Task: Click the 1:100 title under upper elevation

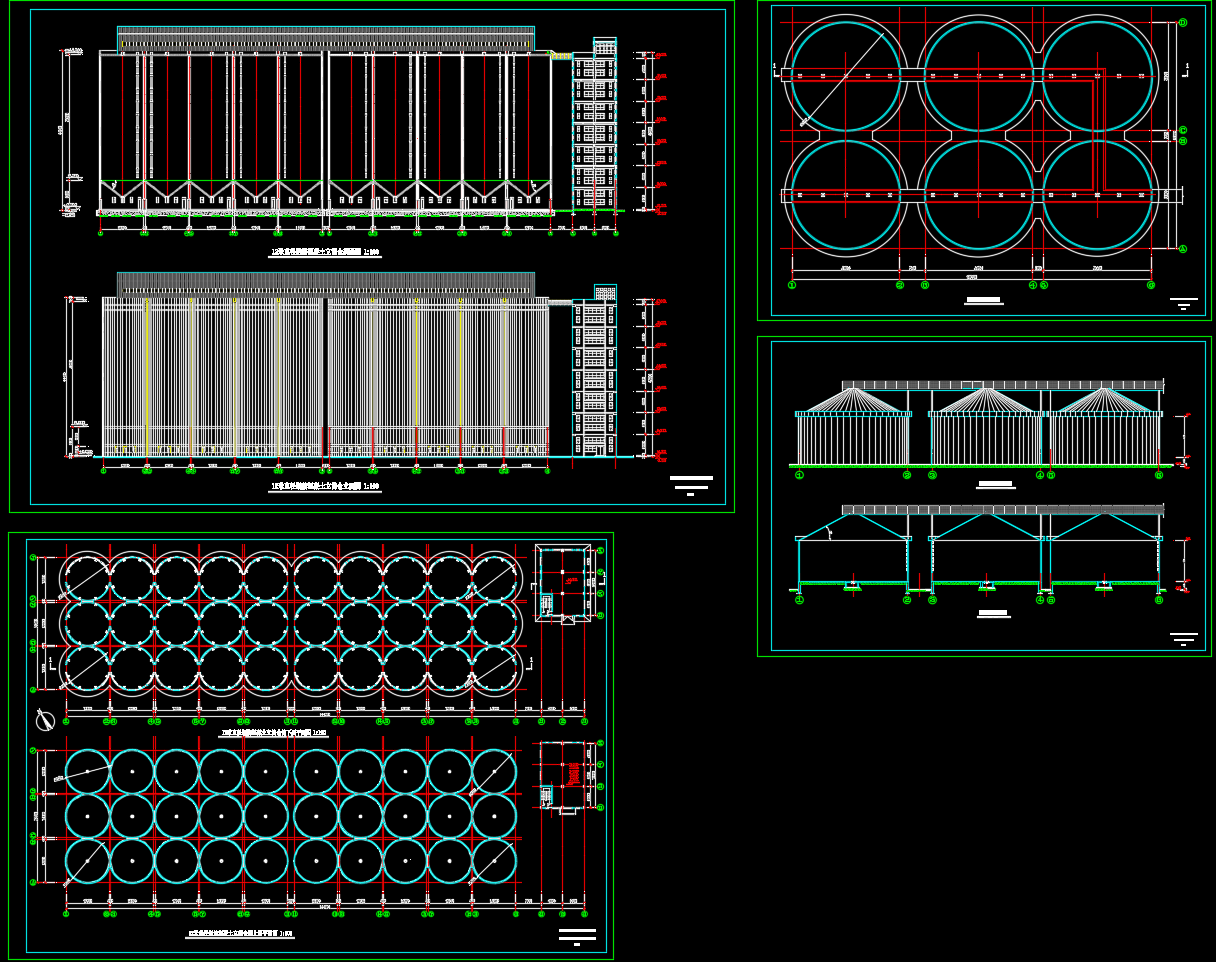Action: click(326, 254)
